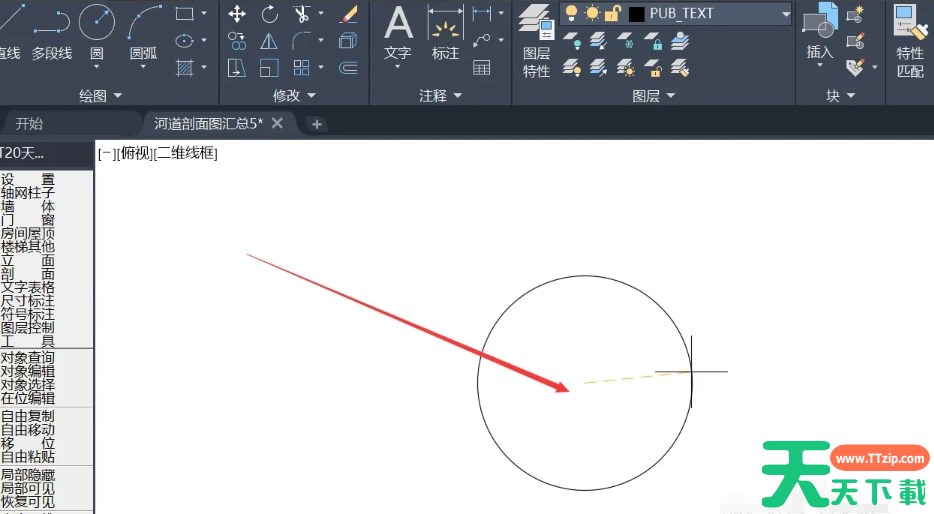Activate the Fillet tool
Screen dimensions: 934x514
(301, 41)
